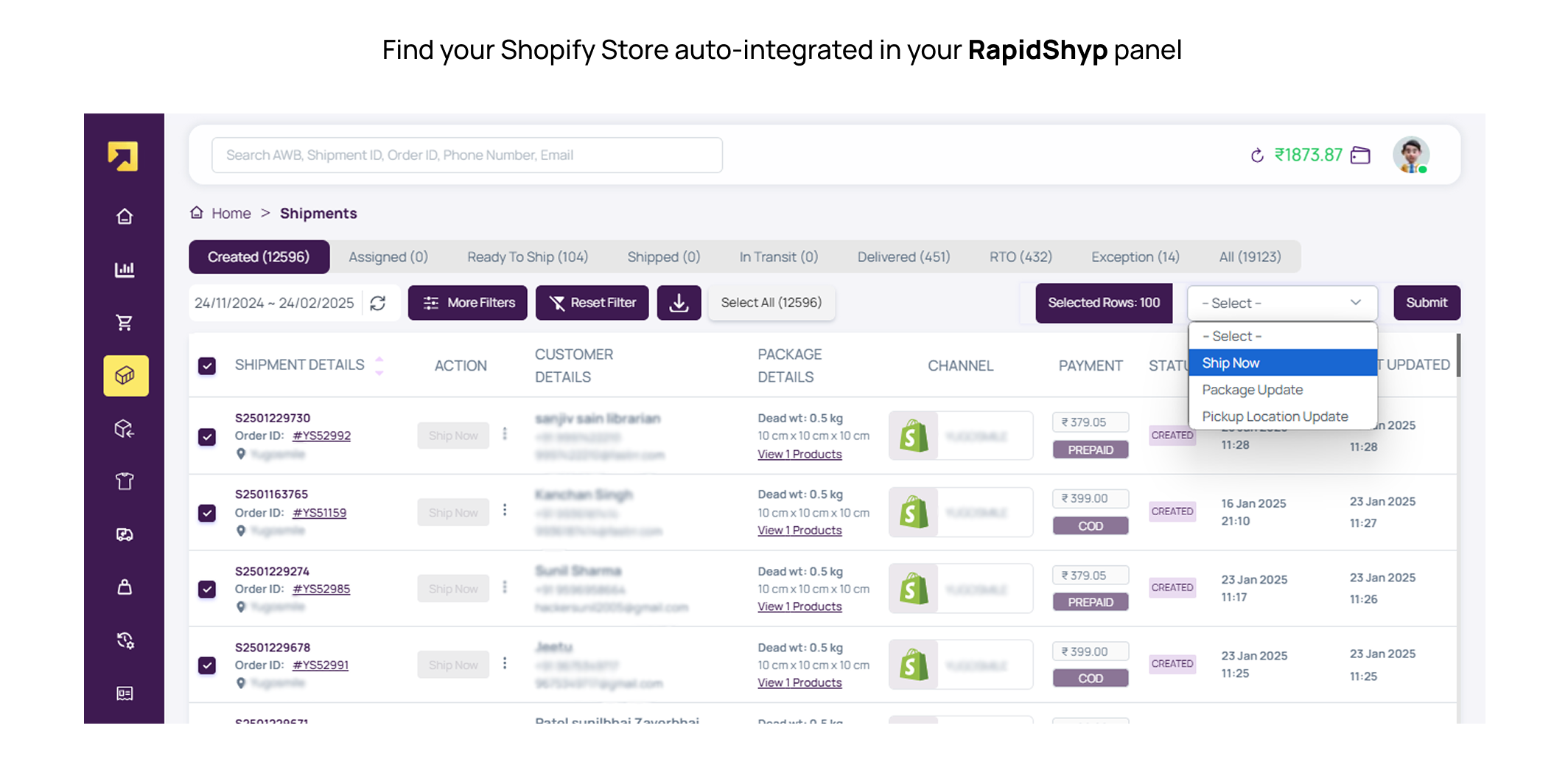1568x759 pixels.
Task: Click the table vertical scrollbar
Action: click(1458, 355)
